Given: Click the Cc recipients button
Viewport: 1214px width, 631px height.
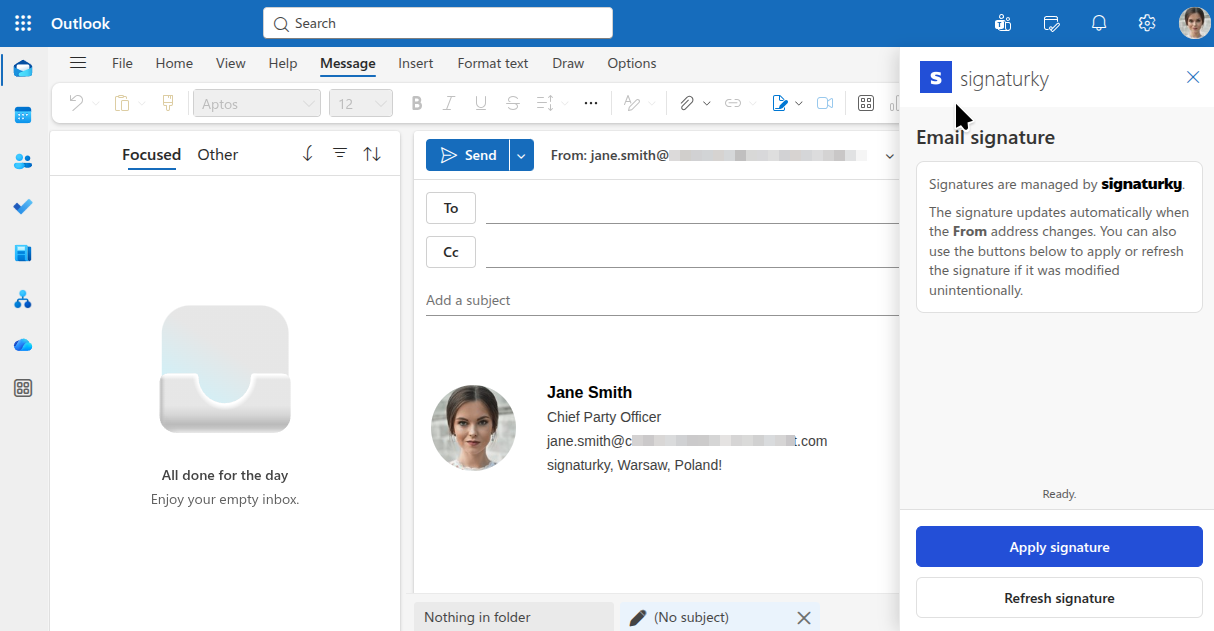Looking at the screenshot, I should click(x=451, y=252).
